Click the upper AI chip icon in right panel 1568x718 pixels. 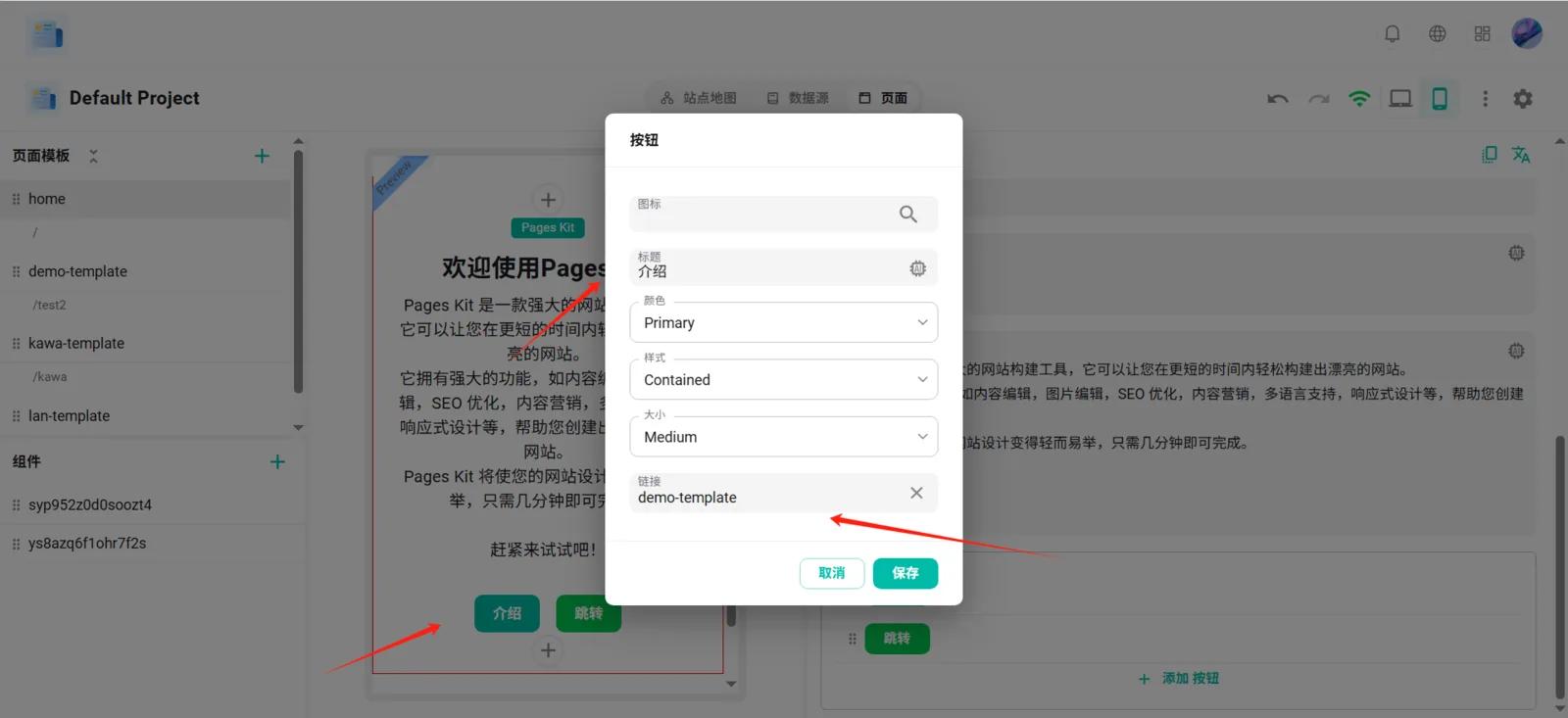click(x=1516, y=253)
